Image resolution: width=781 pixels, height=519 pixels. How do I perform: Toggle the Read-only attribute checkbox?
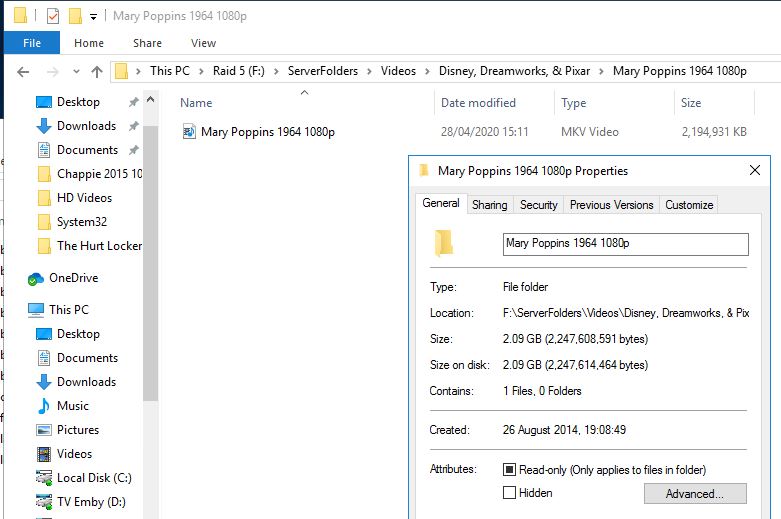click(x=509, y=470)
